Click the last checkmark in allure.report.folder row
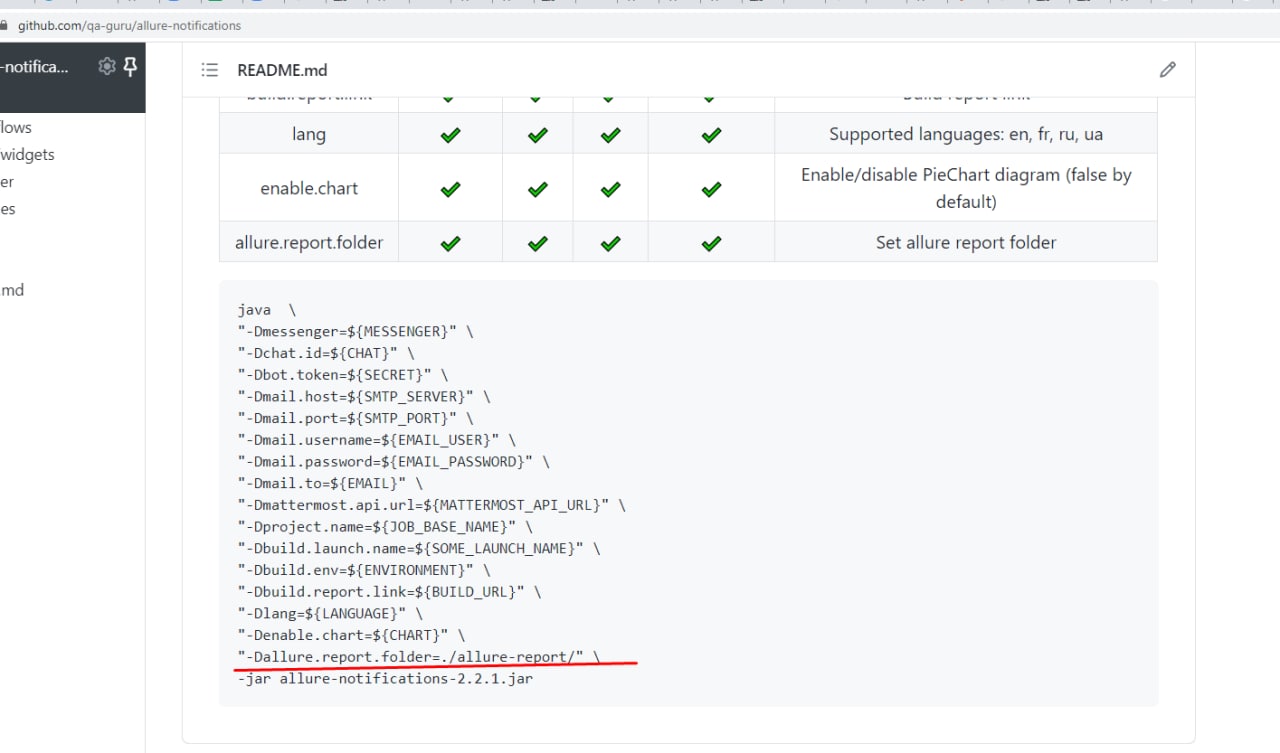The width and height of the screenshot is (1280, 753). pyautogui.click(x=711, y=242)
